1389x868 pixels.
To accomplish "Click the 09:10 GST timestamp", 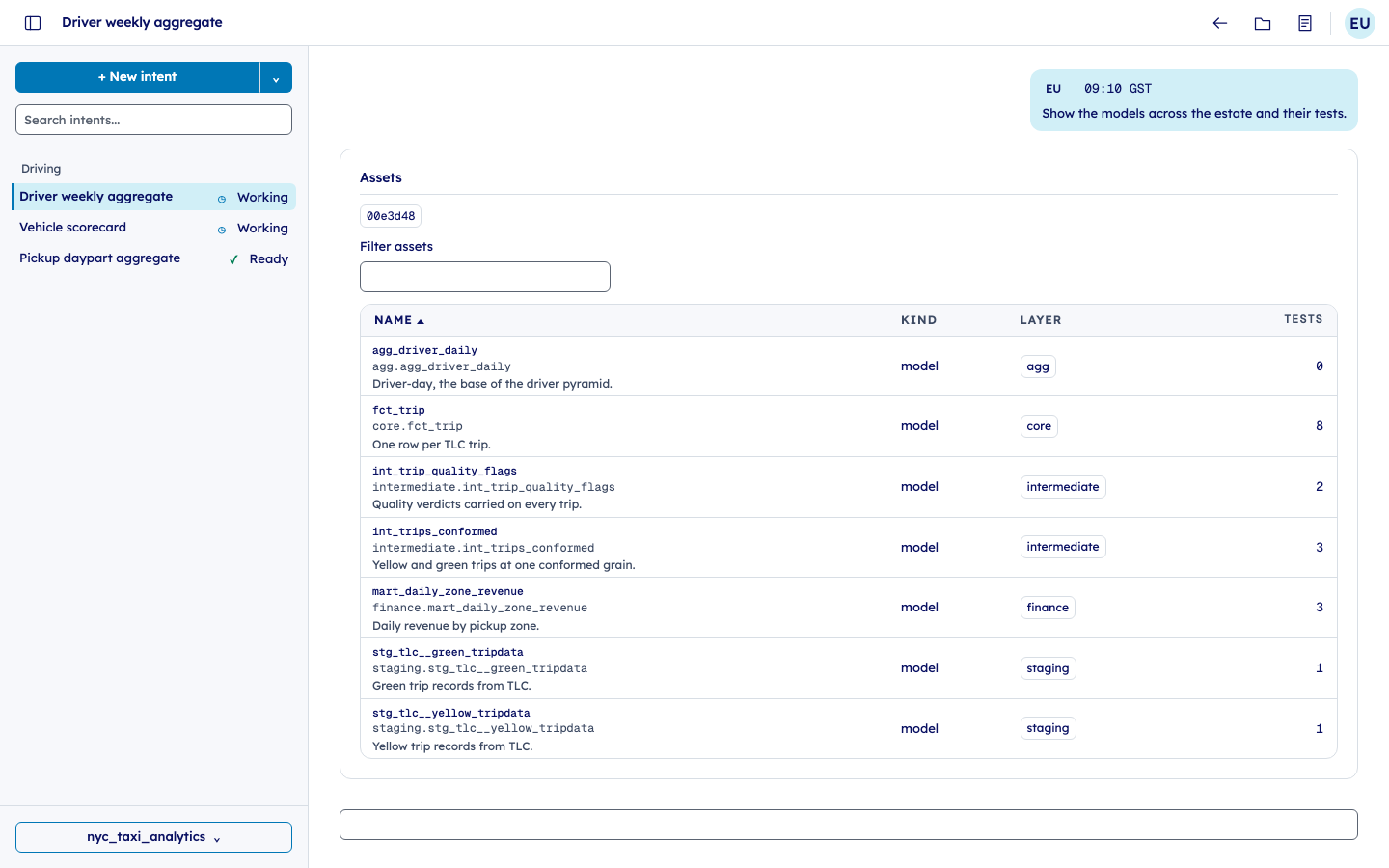I will pyautogui.click(x=1118, y=89).
